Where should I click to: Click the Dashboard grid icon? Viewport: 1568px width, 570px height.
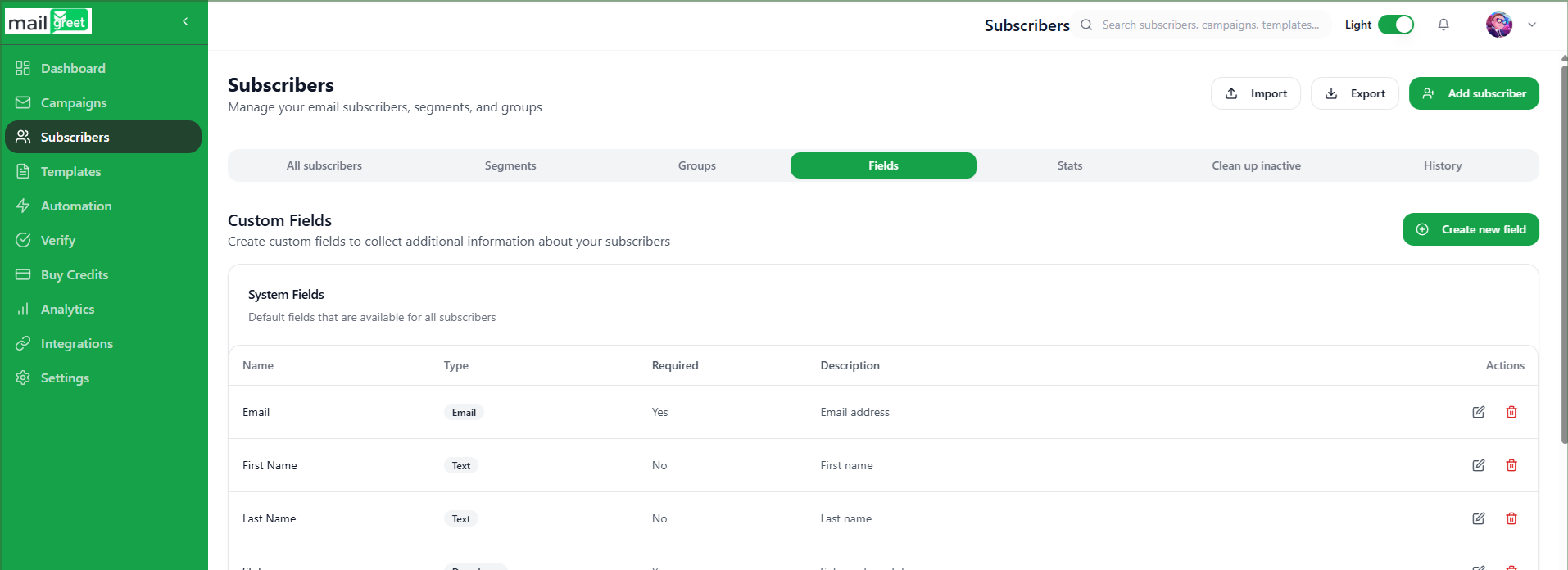[x=23, y=68]
